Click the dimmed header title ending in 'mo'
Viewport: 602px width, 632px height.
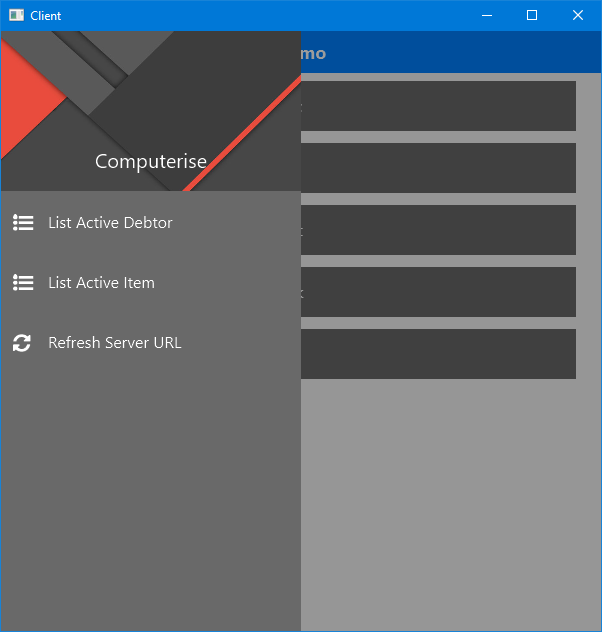point(313,54)
